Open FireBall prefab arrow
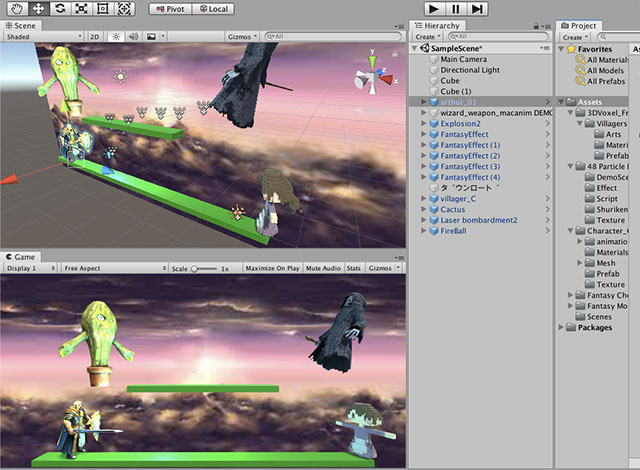640x470 pixels. point(548,231)
